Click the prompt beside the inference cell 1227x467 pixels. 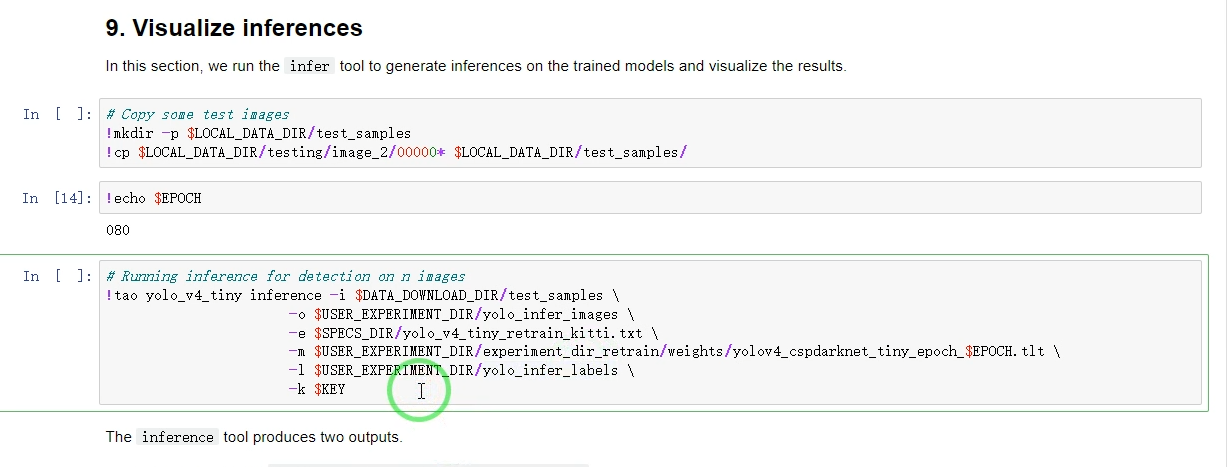(59, 276)
